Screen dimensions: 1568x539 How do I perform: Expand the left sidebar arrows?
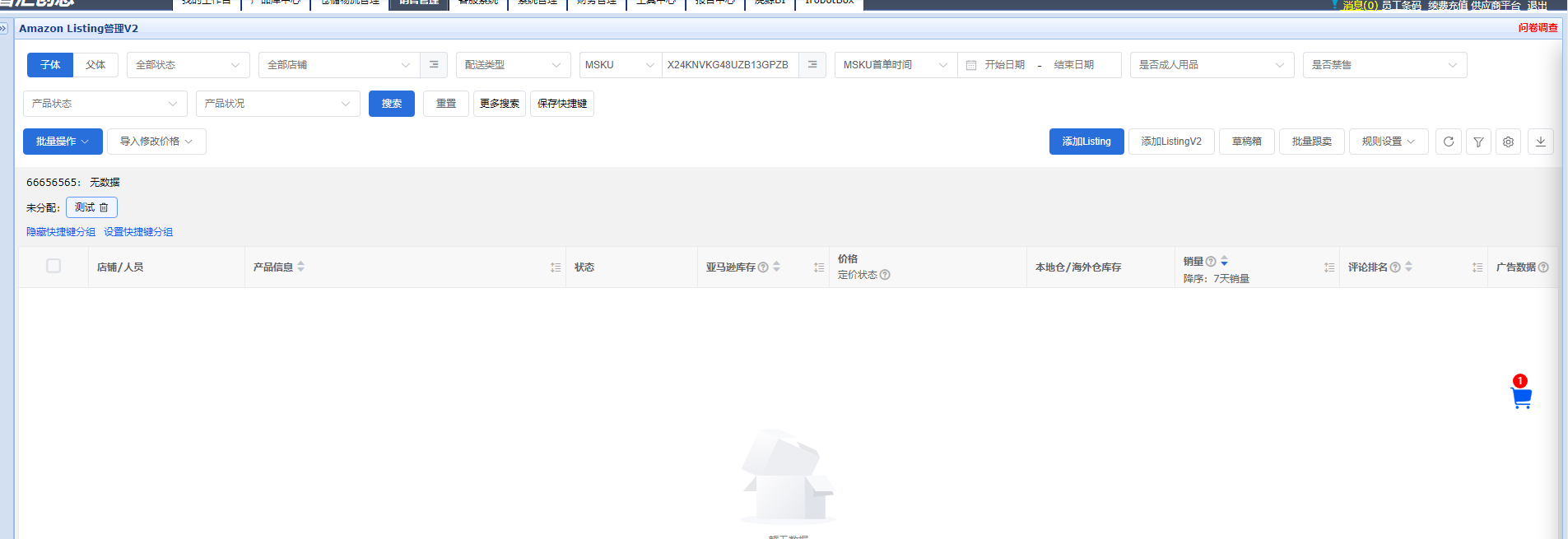pos(3,28)
